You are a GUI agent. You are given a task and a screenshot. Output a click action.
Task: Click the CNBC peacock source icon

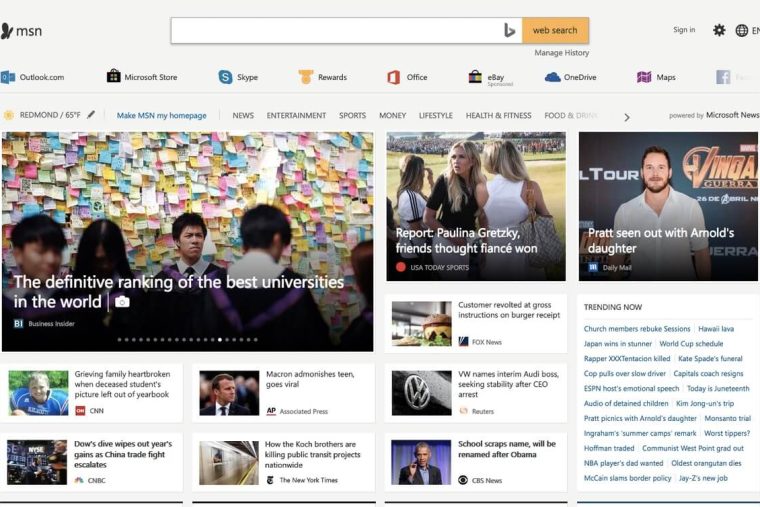[79, 480]
